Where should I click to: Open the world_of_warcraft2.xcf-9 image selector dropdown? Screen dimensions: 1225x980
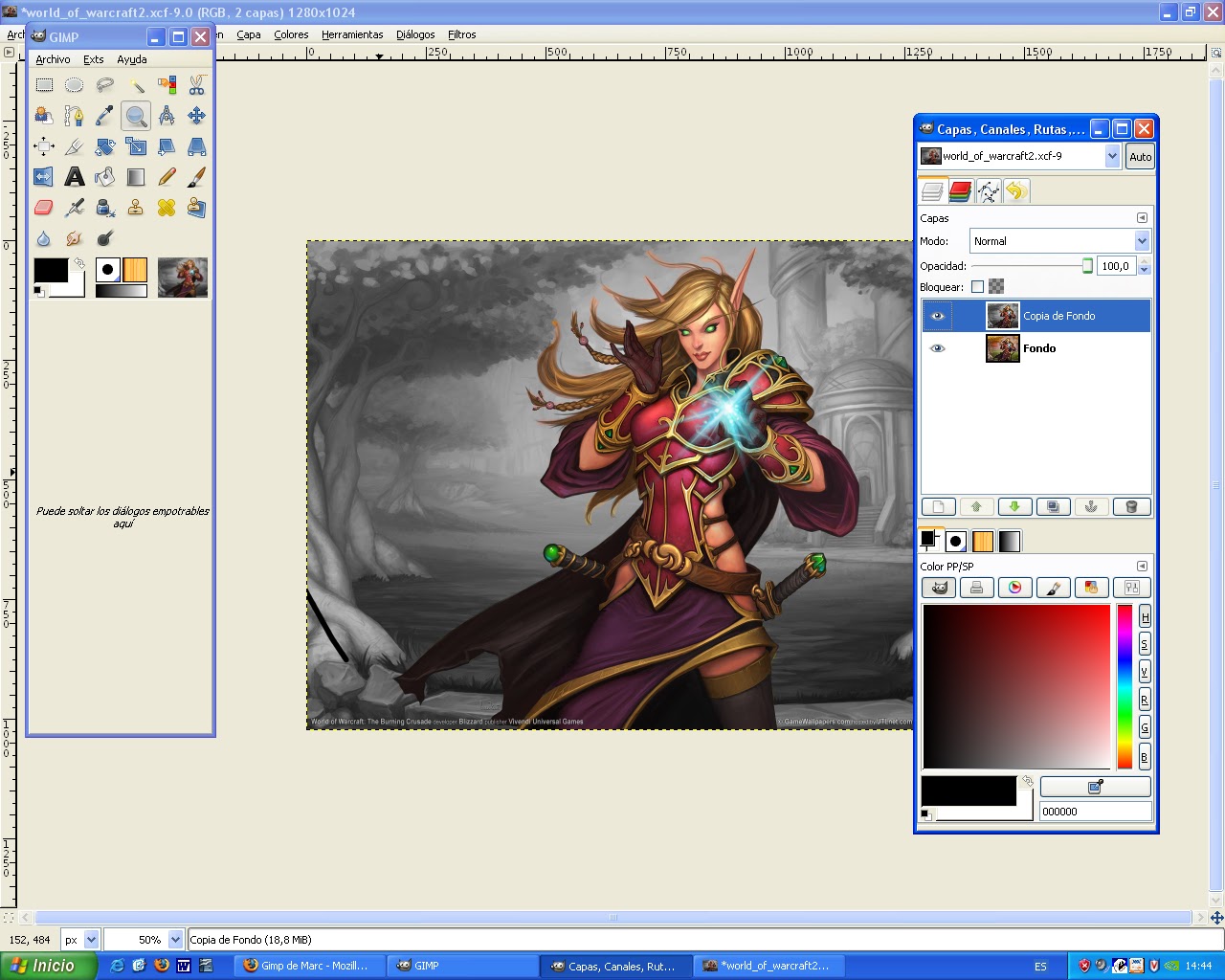coord(1019,156)
